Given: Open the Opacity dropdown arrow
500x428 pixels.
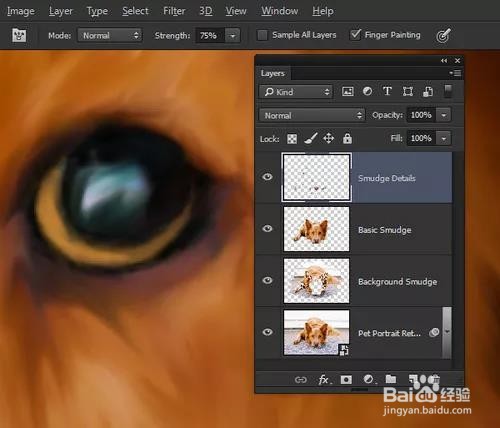Looking at the screenshot, I should [x=444, y=115].
